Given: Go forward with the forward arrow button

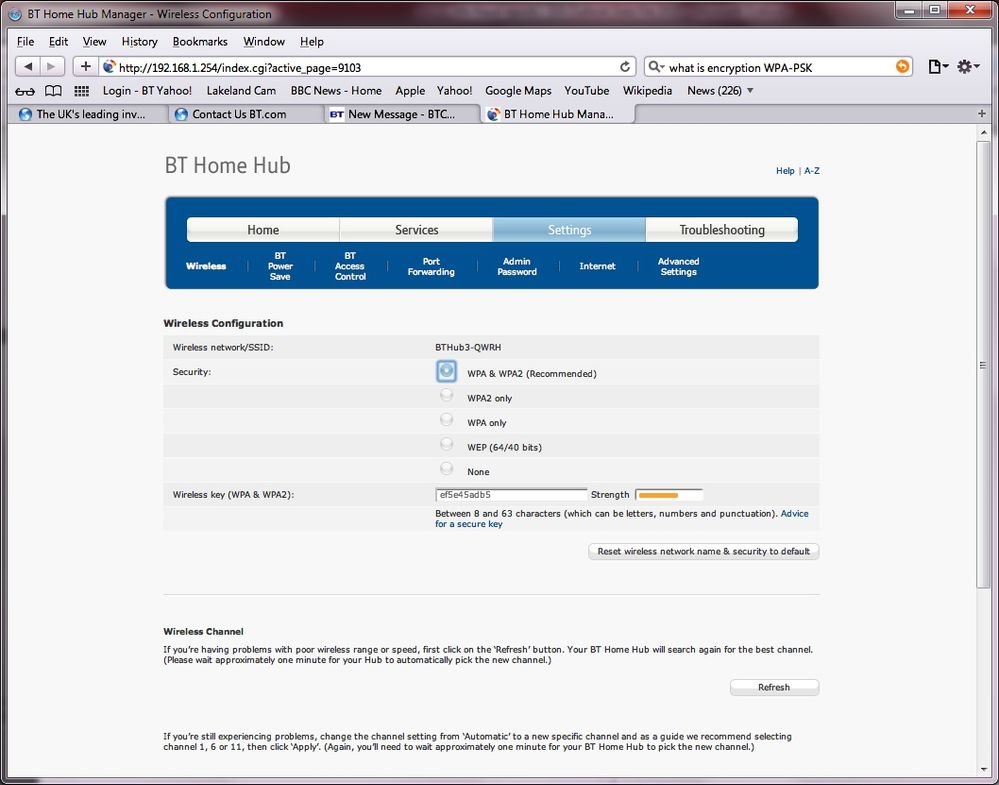Looking at the screenshot, I should pos(52,66).
